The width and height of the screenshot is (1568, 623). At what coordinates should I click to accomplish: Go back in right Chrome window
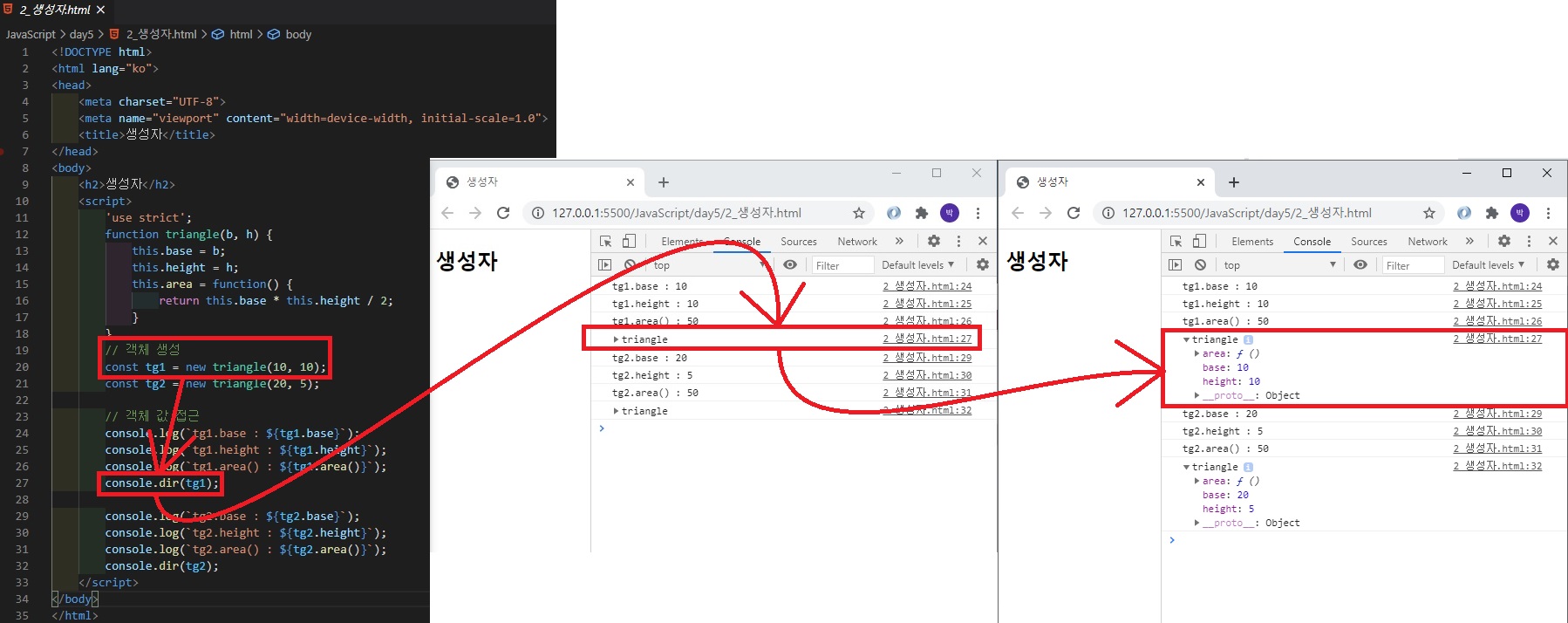click(x=1018, y=213)
